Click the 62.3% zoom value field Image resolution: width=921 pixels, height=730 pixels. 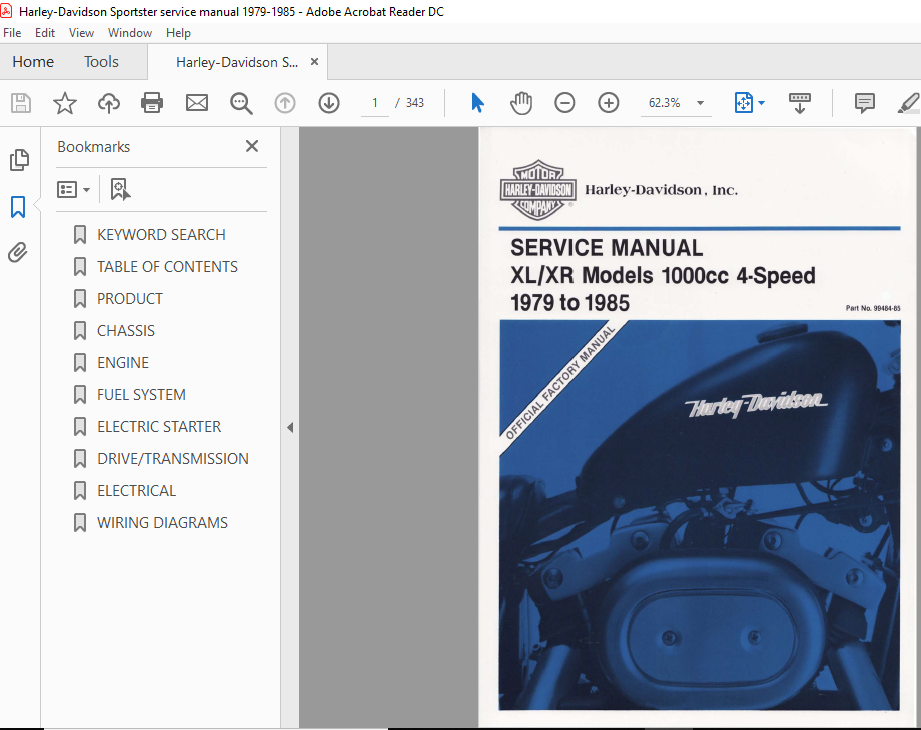coord(664,103)
